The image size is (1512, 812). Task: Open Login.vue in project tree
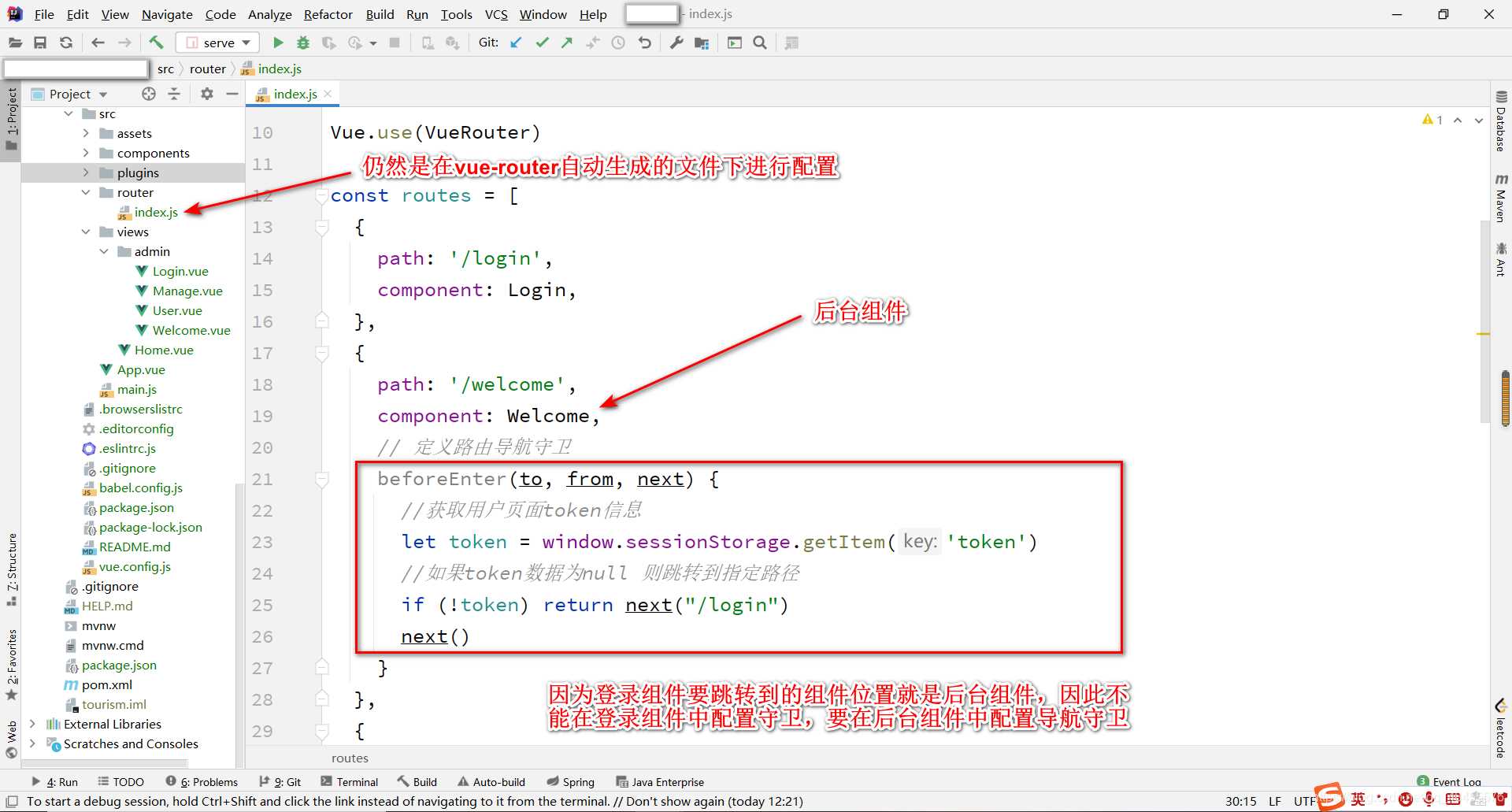pos(180,271)
